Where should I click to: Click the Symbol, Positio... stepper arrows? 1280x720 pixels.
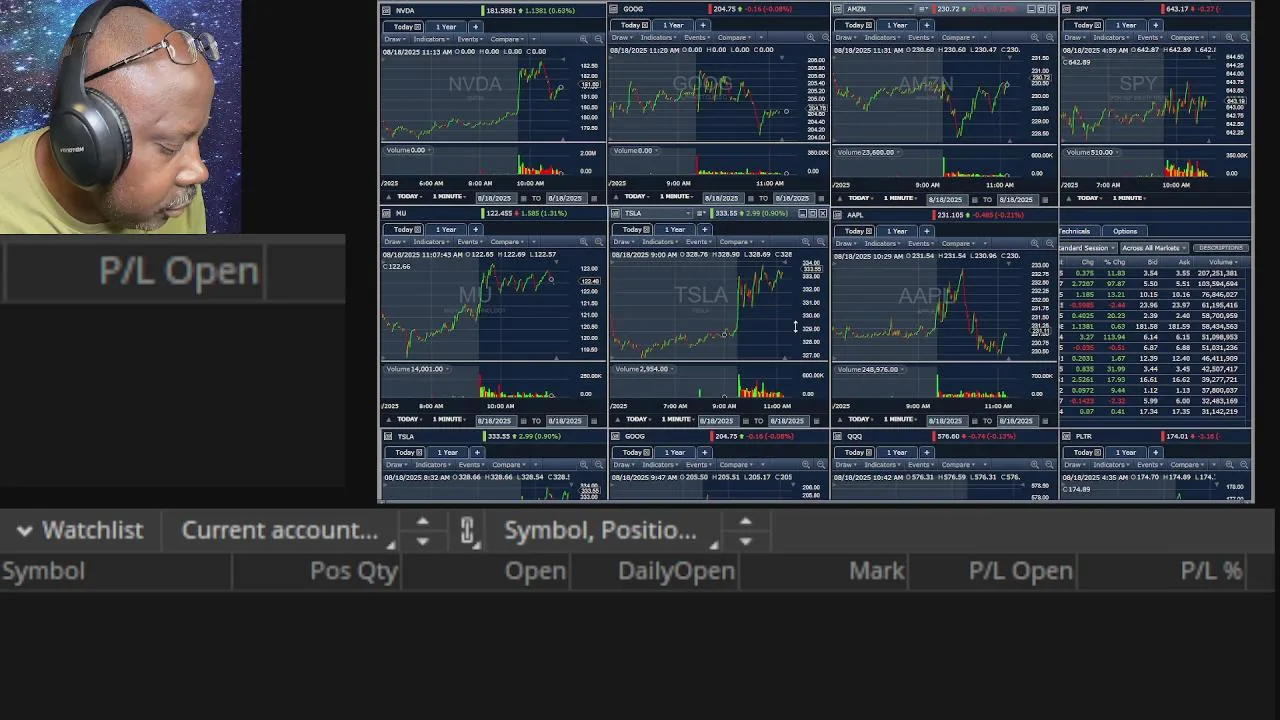[x=745, y=531]
